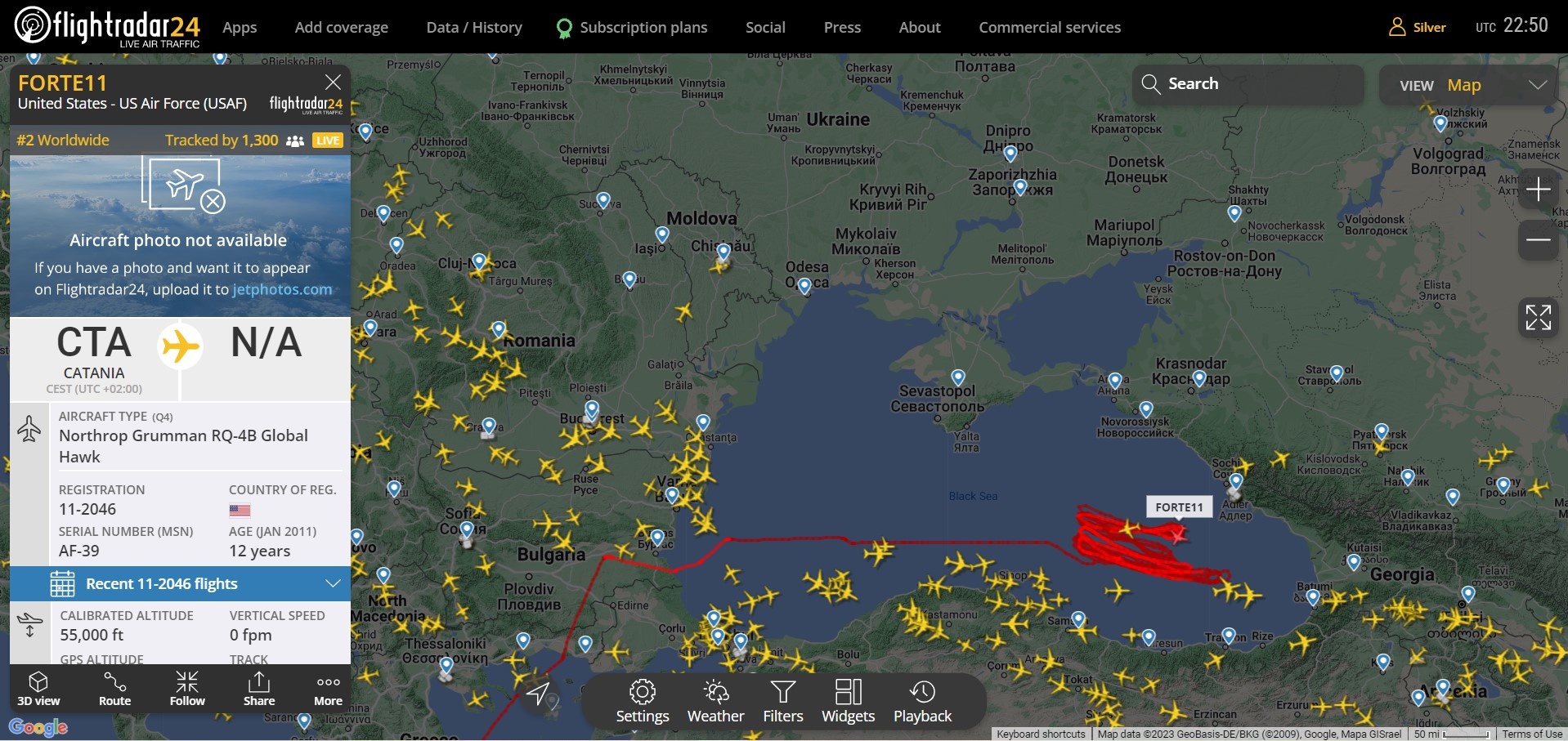Open Data / History menu
The image size is (1568, 741).
[x=474, y=27]
